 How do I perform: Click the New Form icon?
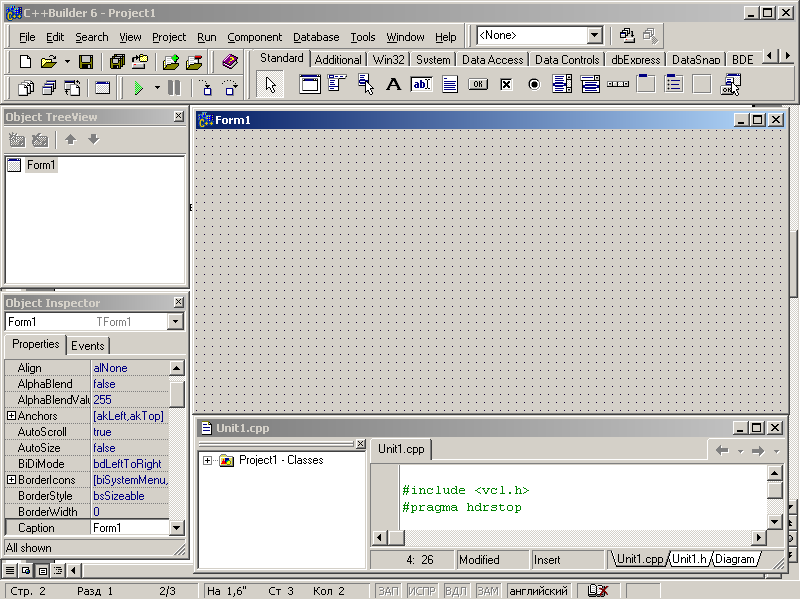103,88
